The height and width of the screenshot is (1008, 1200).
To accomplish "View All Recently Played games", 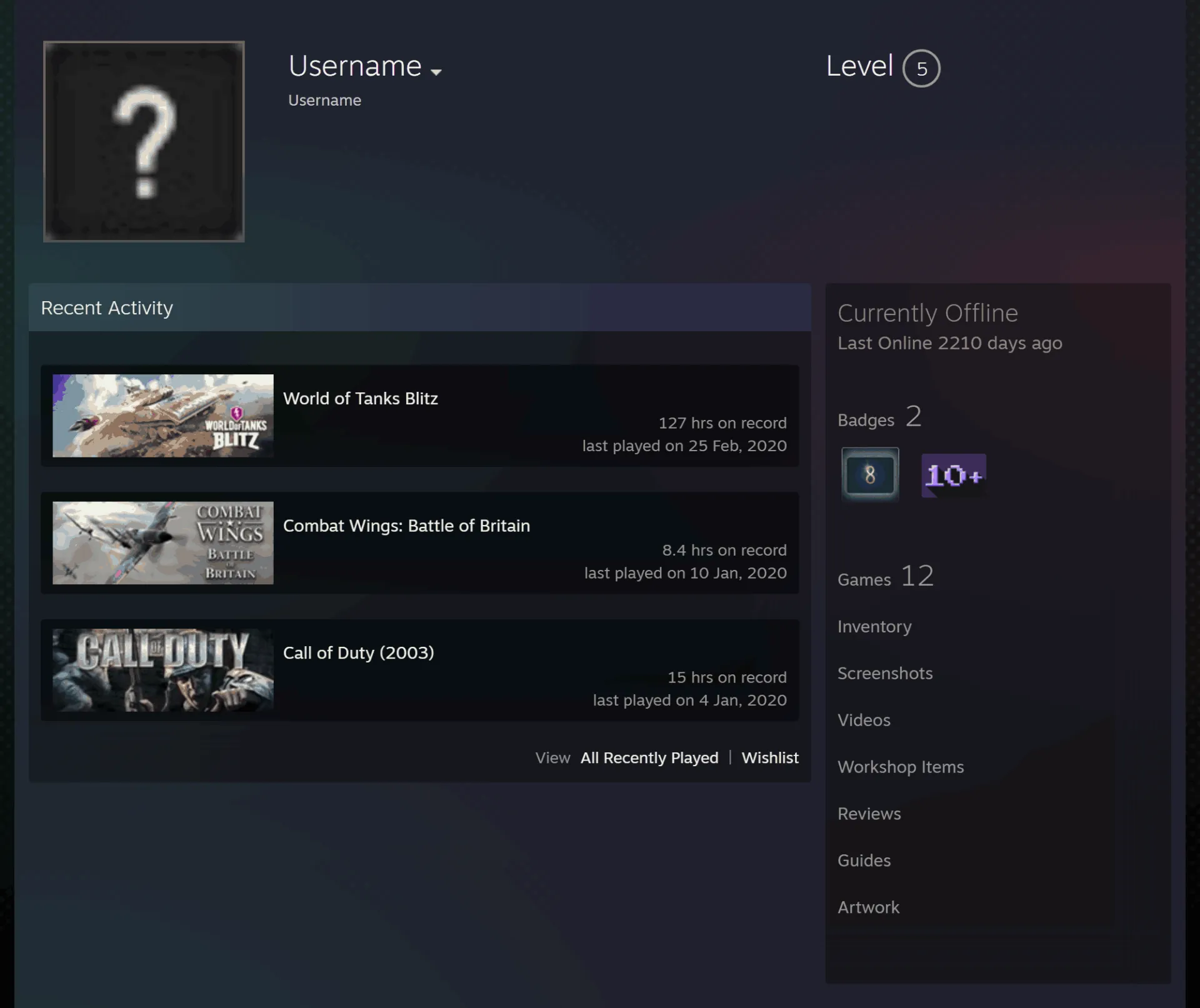I will pyautogui.click(x=649, y=758).
